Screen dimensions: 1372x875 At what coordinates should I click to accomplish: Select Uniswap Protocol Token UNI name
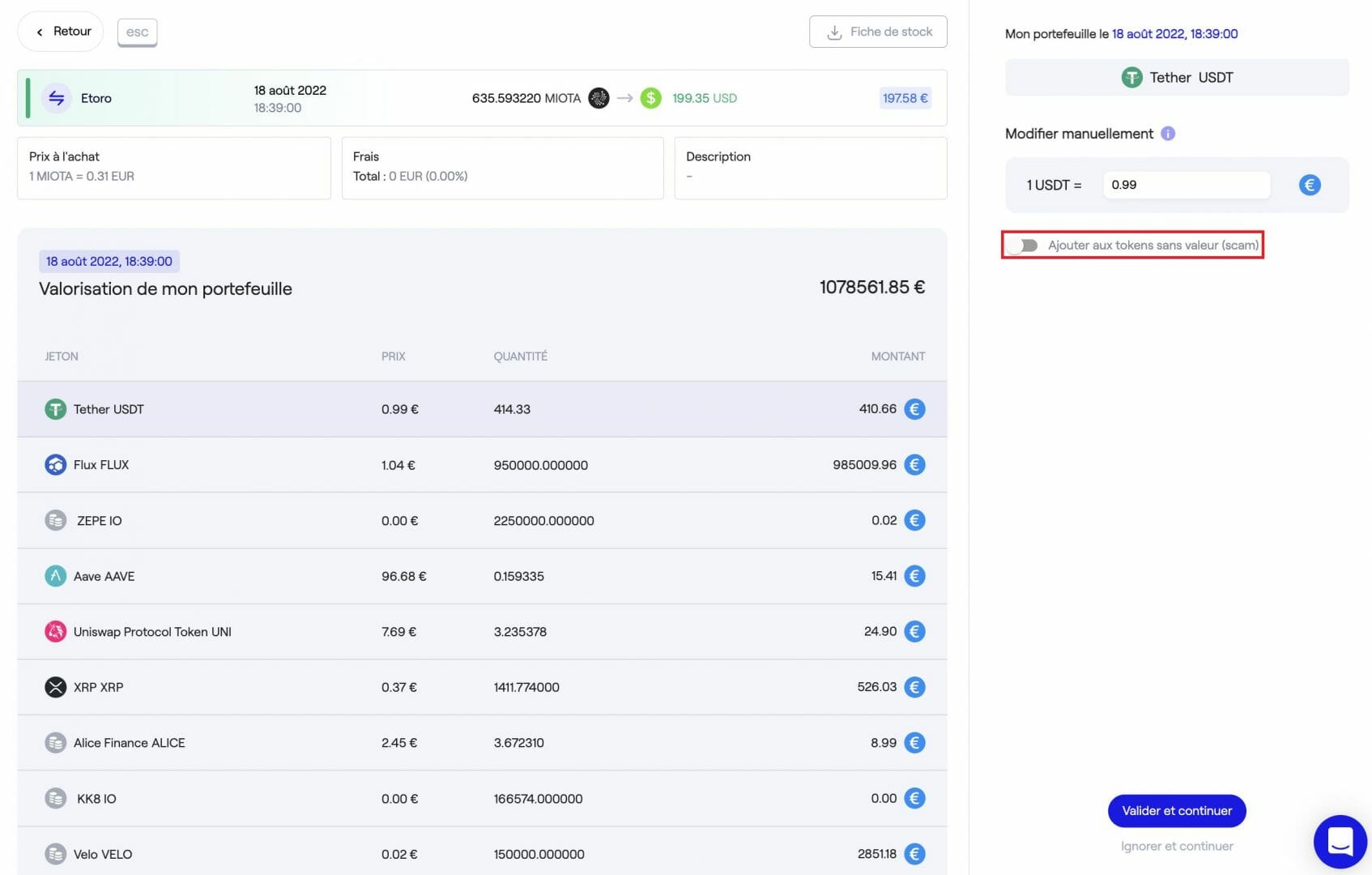coord(152,632)
